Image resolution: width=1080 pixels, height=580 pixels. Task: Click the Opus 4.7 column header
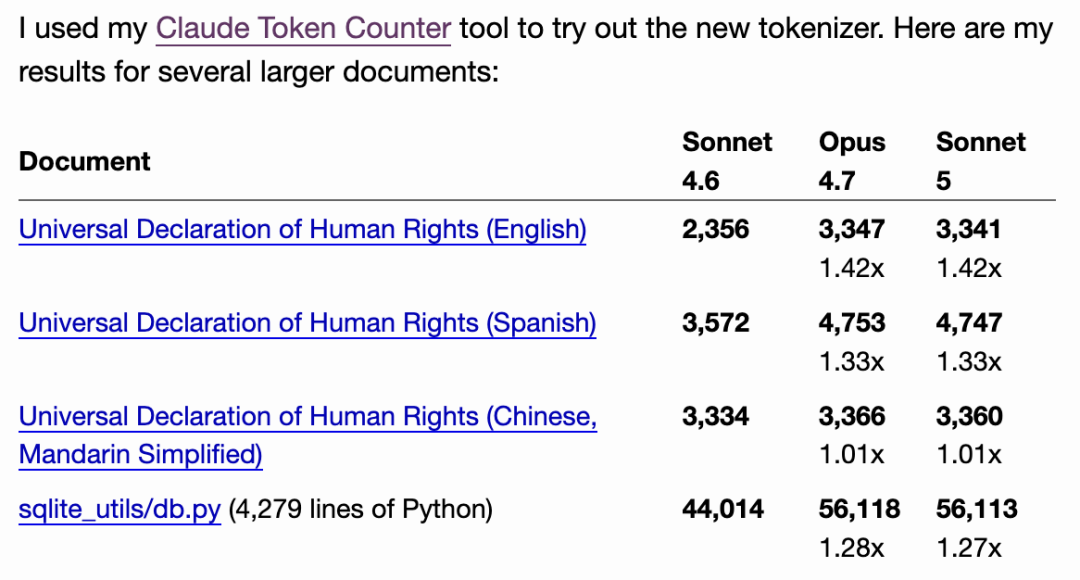(x=852, y=161)
